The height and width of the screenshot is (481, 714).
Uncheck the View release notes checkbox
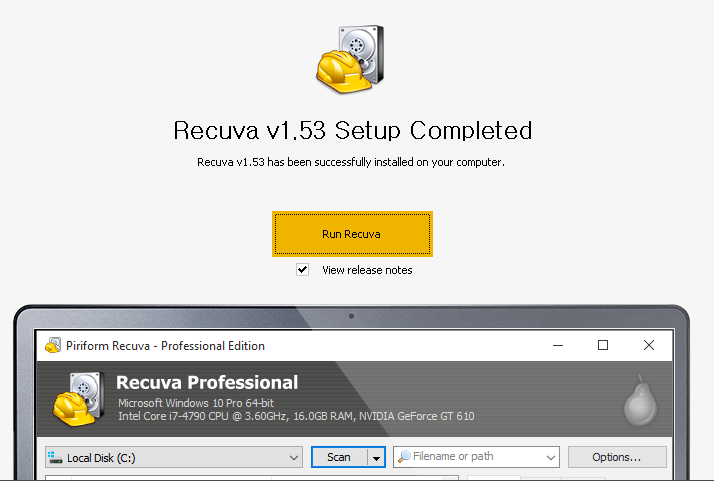coord(302,270)
